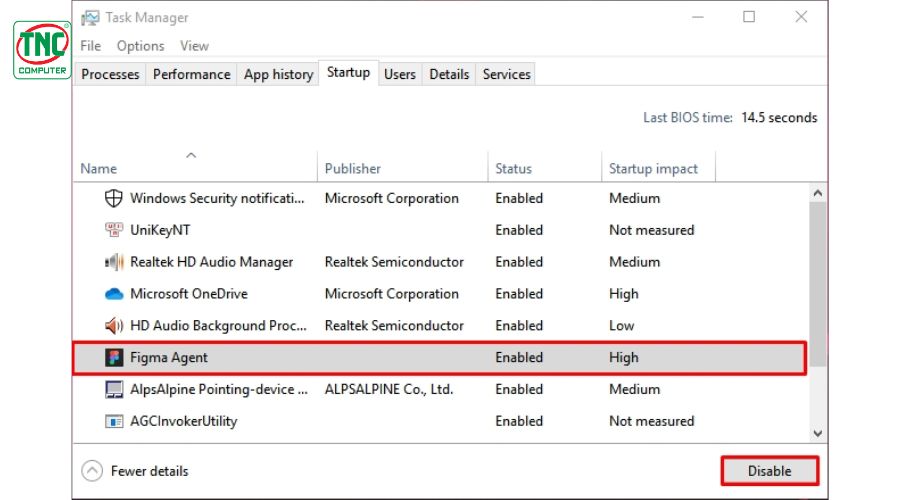Open the File menu
This screenshot has height=500, width=900.
[x=91, y=46]
